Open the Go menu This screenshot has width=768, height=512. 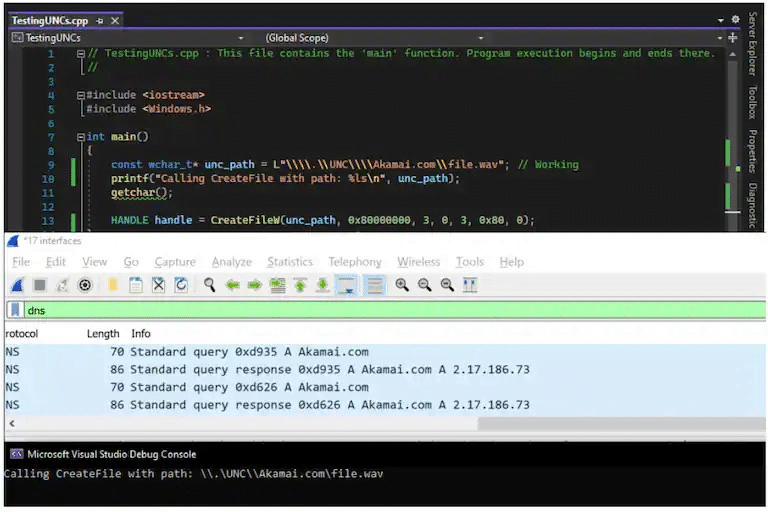pos(131,262)
